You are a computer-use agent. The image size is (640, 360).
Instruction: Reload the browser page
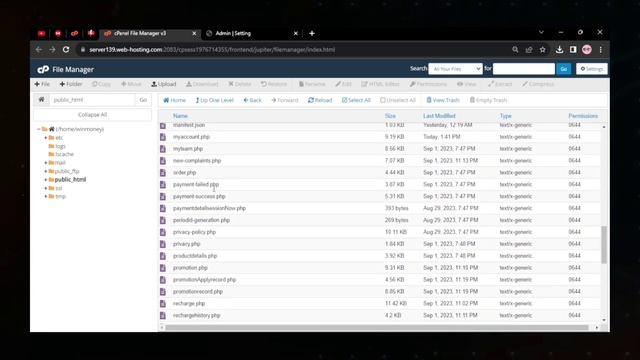[x=66, y=49]
